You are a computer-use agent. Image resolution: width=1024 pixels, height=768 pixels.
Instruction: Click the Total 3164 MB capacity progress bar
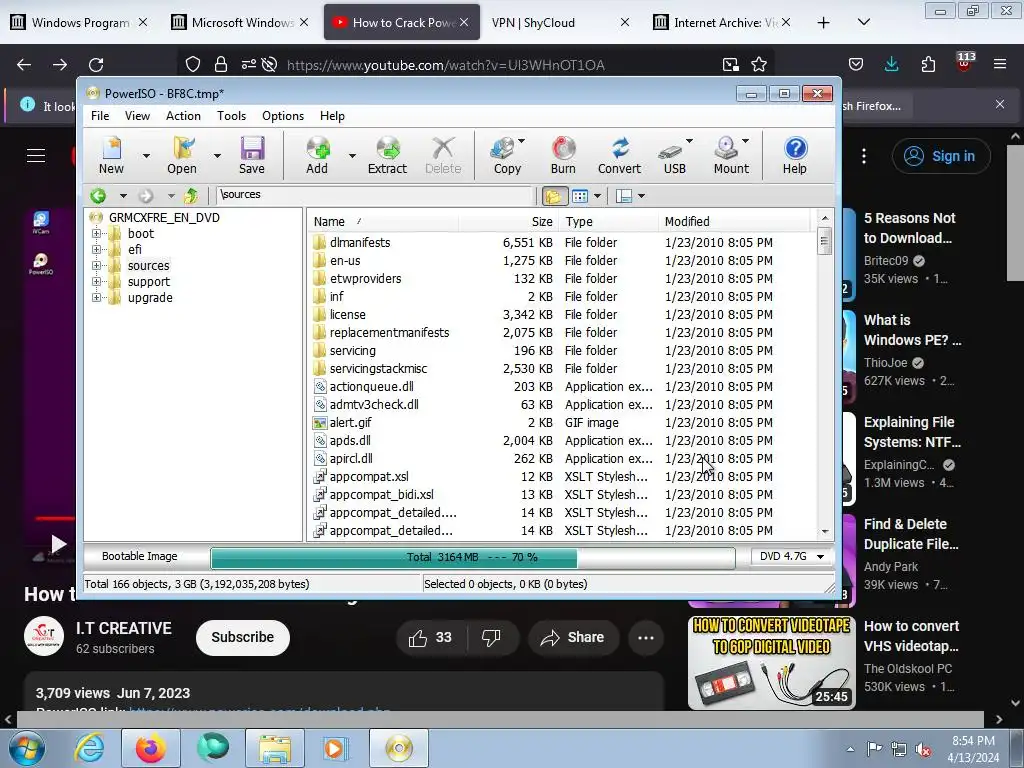(x=473, y=557)
